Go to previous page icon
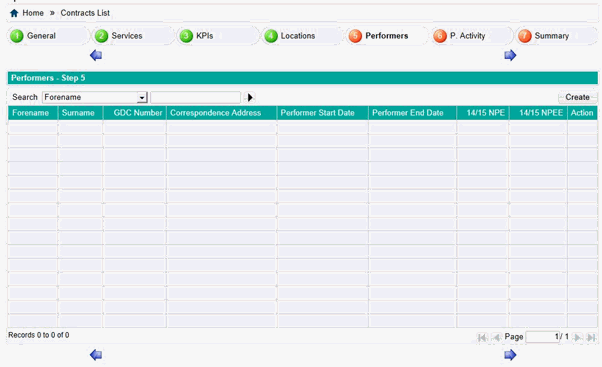Screen dimensions: 602x367 pos(496,337)
